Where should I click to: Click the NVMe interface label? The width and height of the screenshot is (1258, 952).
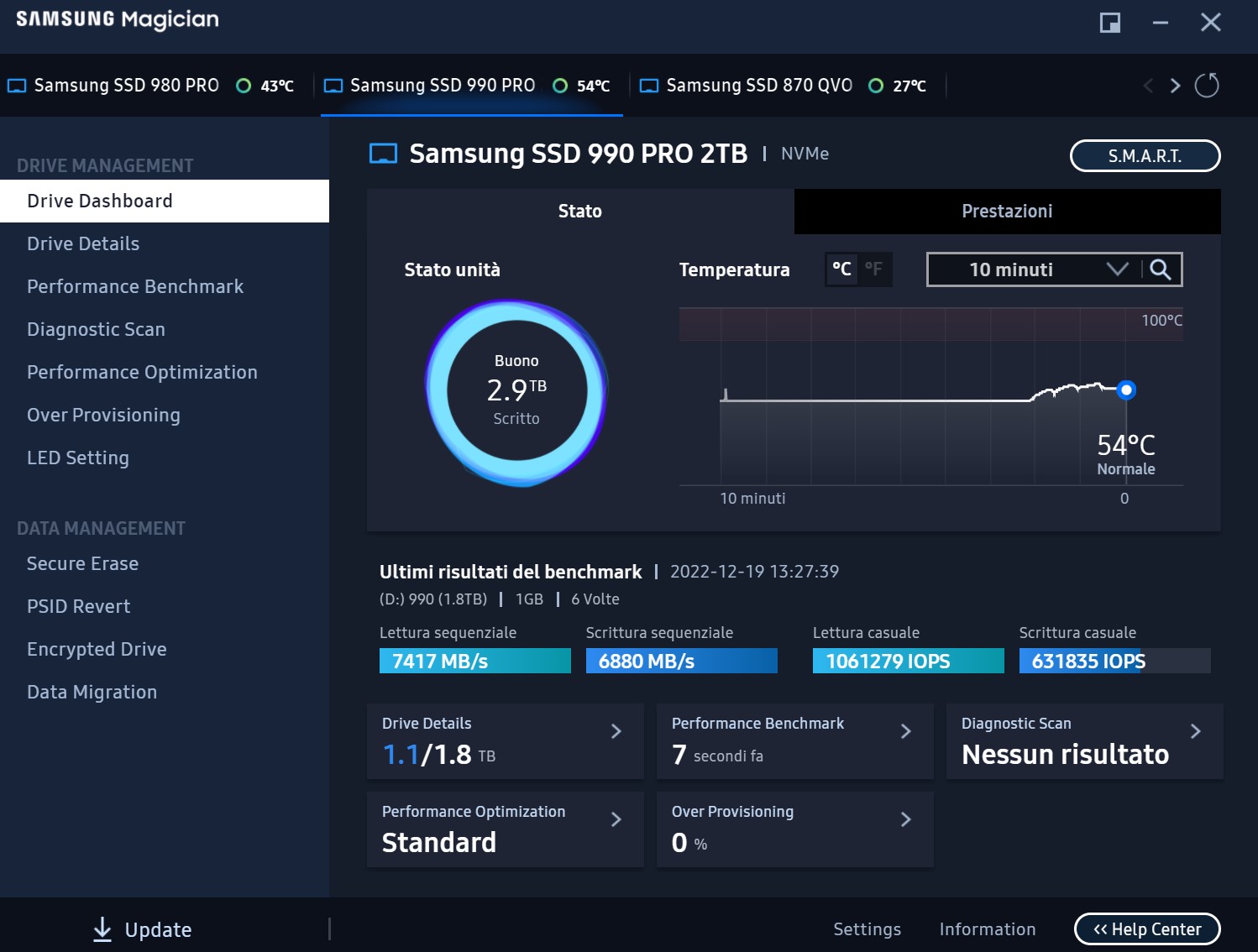805,154
